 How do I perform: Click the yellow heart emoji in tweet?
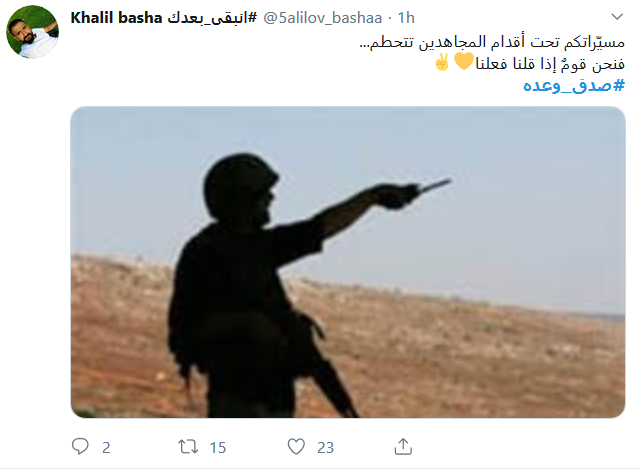[x=464, y=62]
